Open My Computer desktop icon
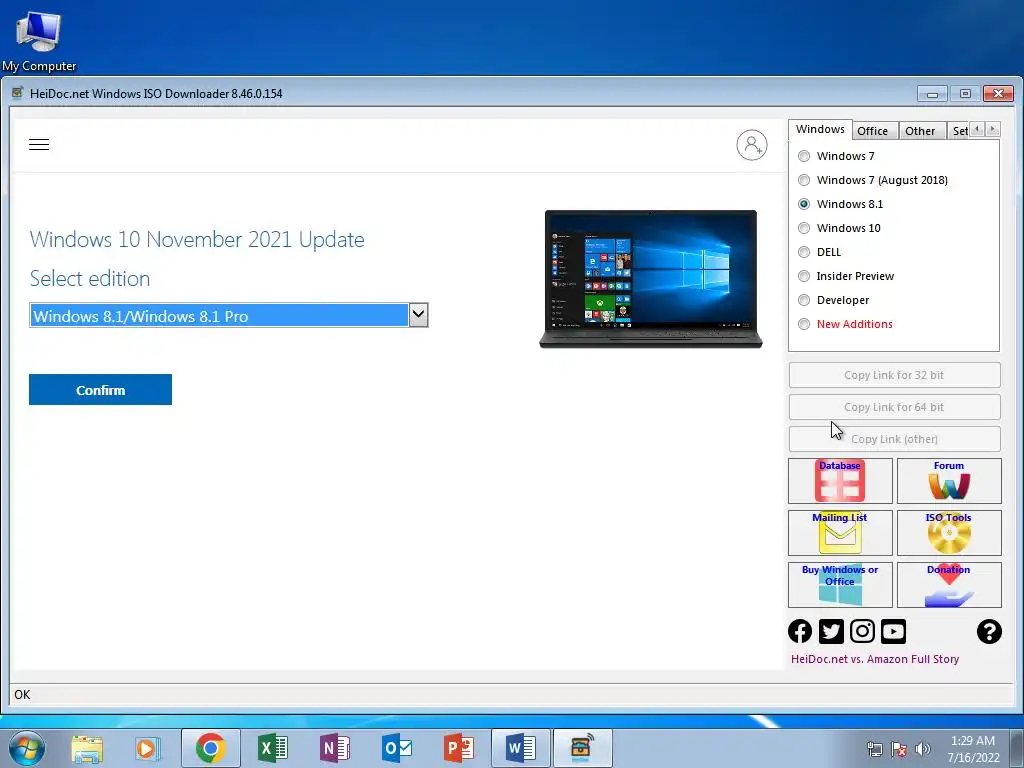This screenshot has height=768, width=1024. [x=39, y=41]
